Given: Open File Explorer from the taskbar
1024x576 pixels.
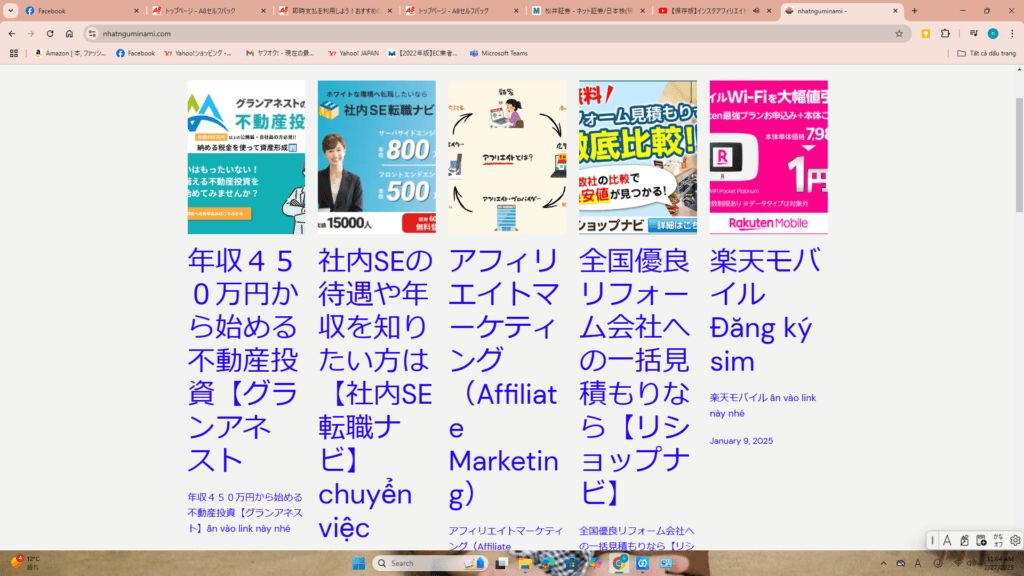Looking at the screenshot, I should (x=524, y=563).
